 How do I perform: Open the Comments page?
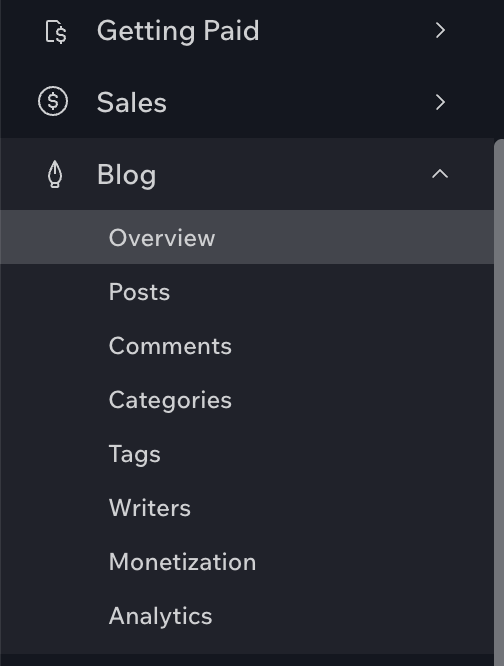pos(170,346)
